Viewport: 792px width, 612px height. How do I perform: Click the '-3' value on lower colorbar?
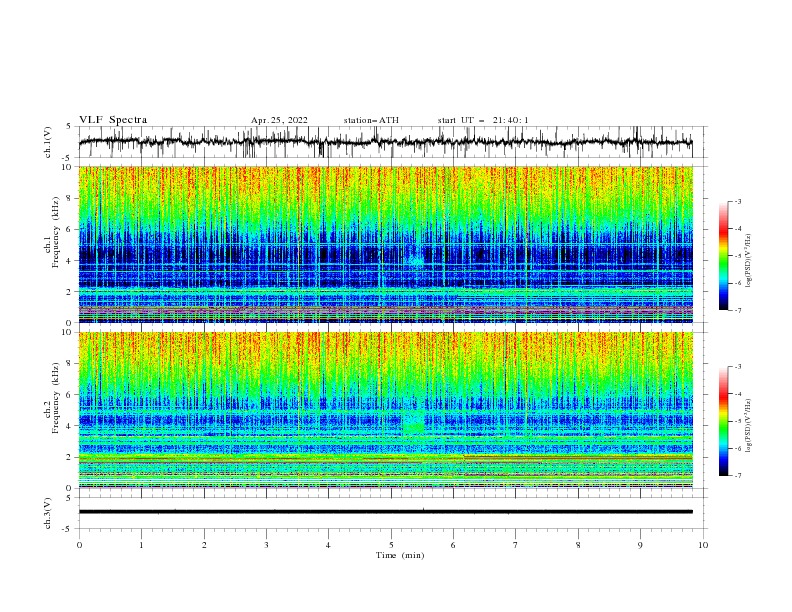(738, 367)
